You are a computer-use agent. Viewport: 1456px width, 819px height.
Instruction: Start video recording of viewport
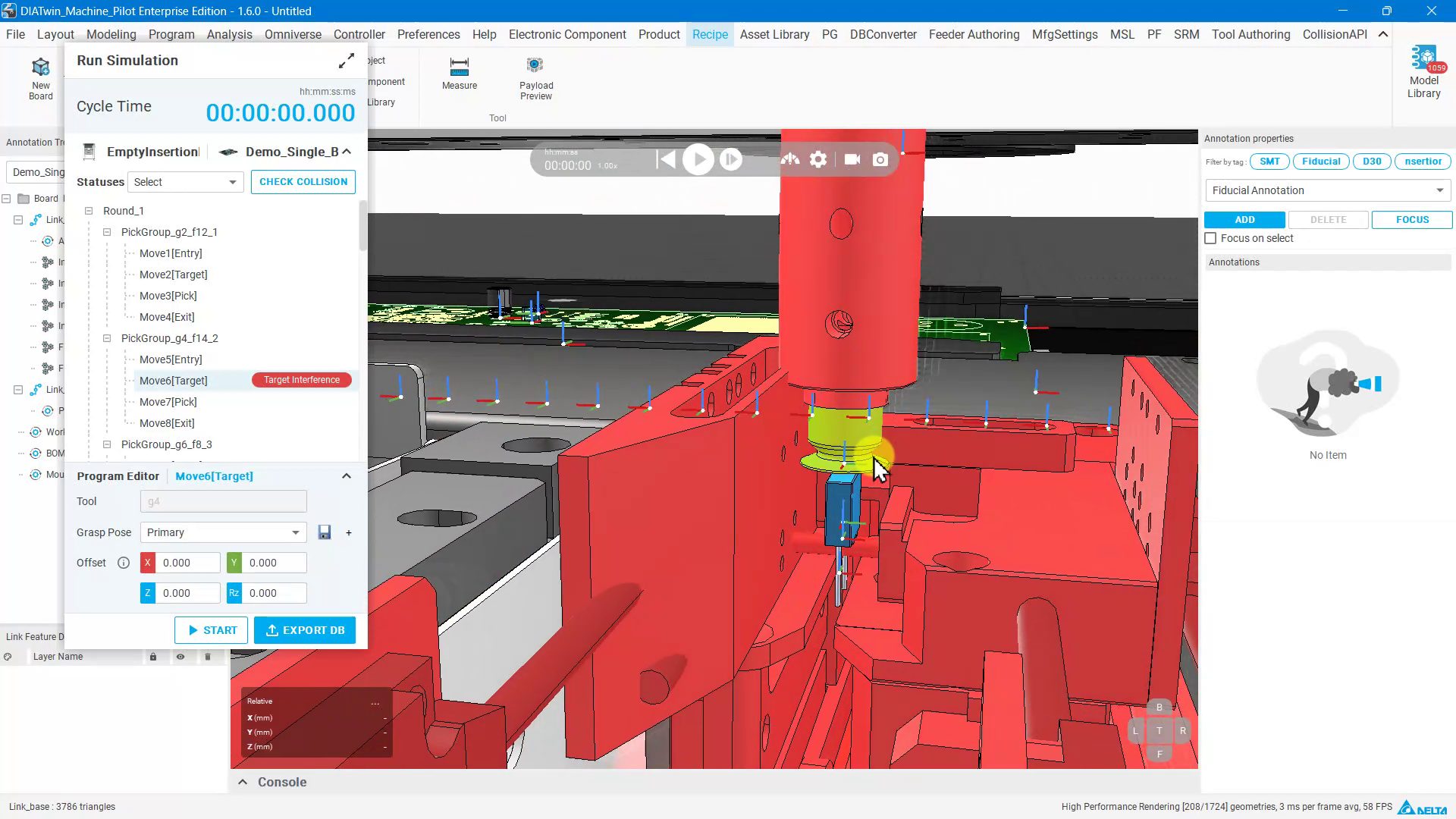click(852, 159)
